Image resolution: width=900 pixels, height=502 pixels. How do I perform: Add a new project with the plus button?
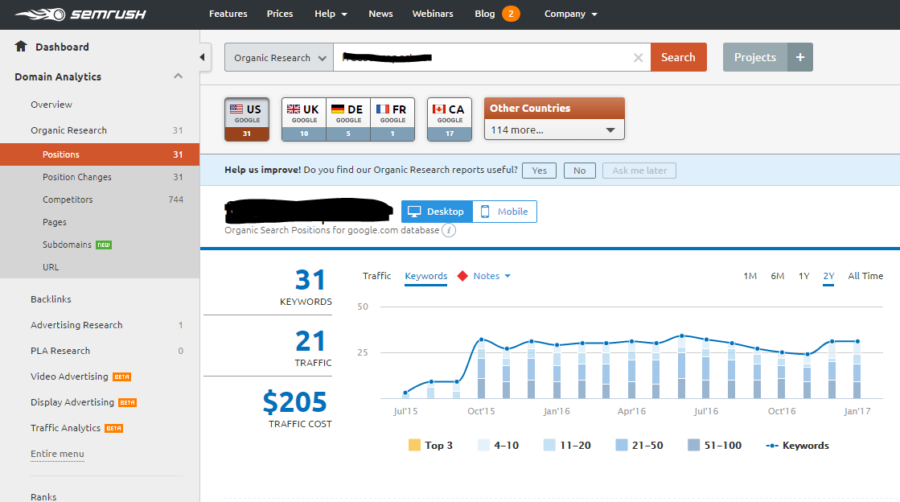pyautogui.click(x=800, y=57)
